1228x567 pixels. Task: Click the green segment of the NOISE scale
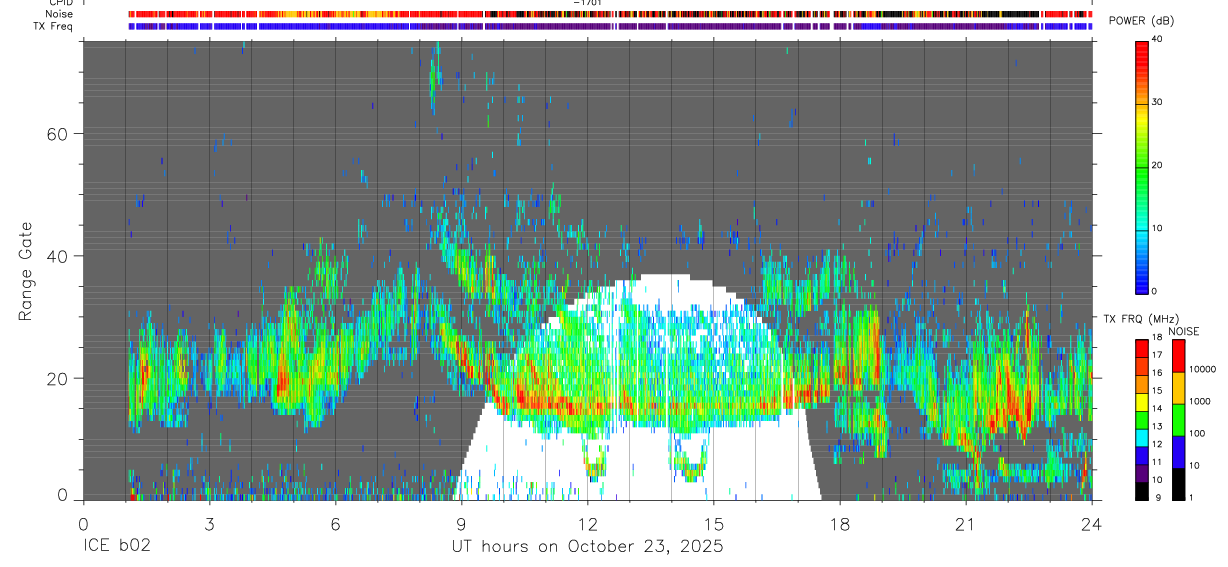pos(1178,420)
